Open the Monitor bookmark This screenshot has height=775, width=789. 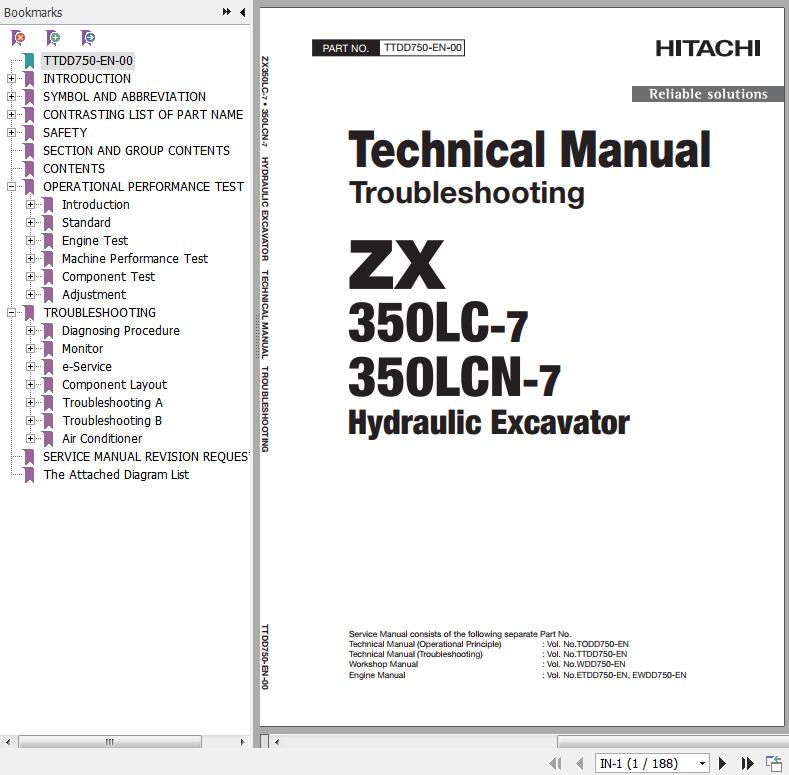click(83, 349)
